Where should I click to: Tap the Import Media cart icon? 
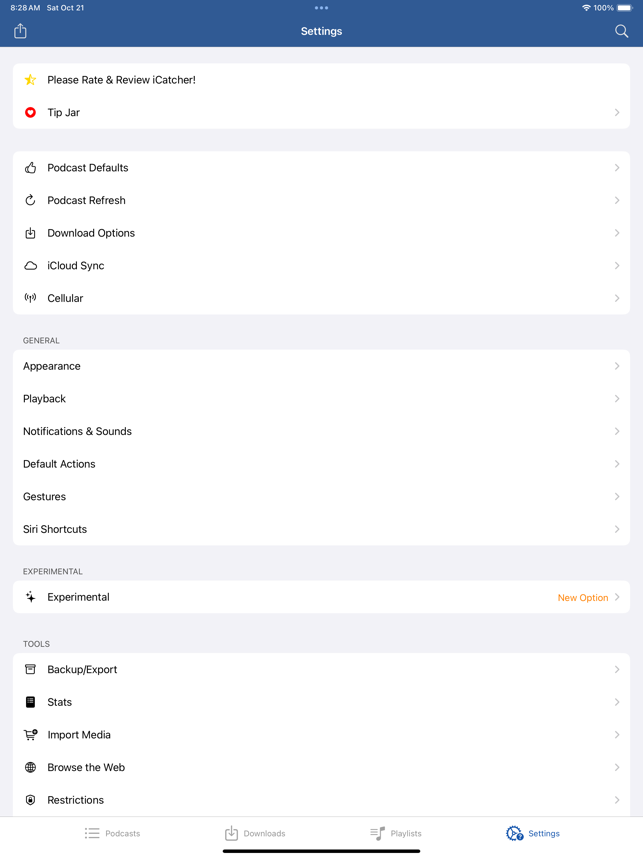(31, 735)
